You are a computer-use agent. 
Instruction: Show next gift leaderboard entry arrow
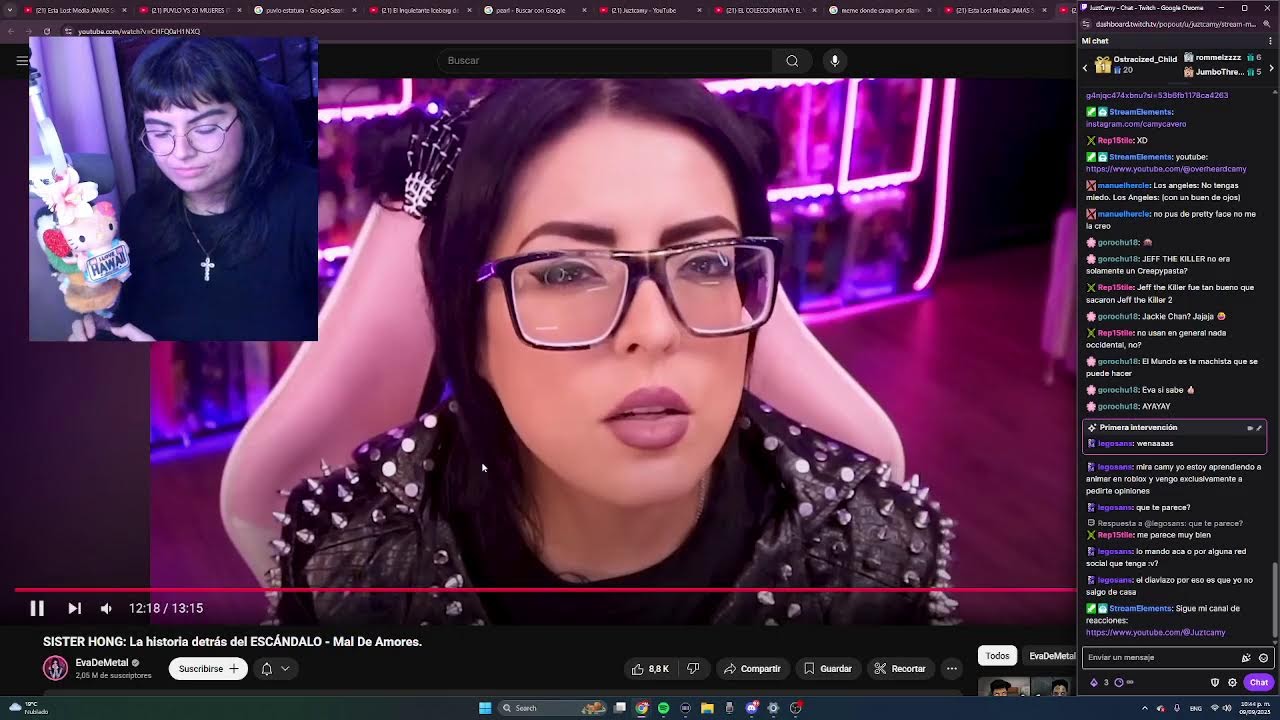[1271, 68]
